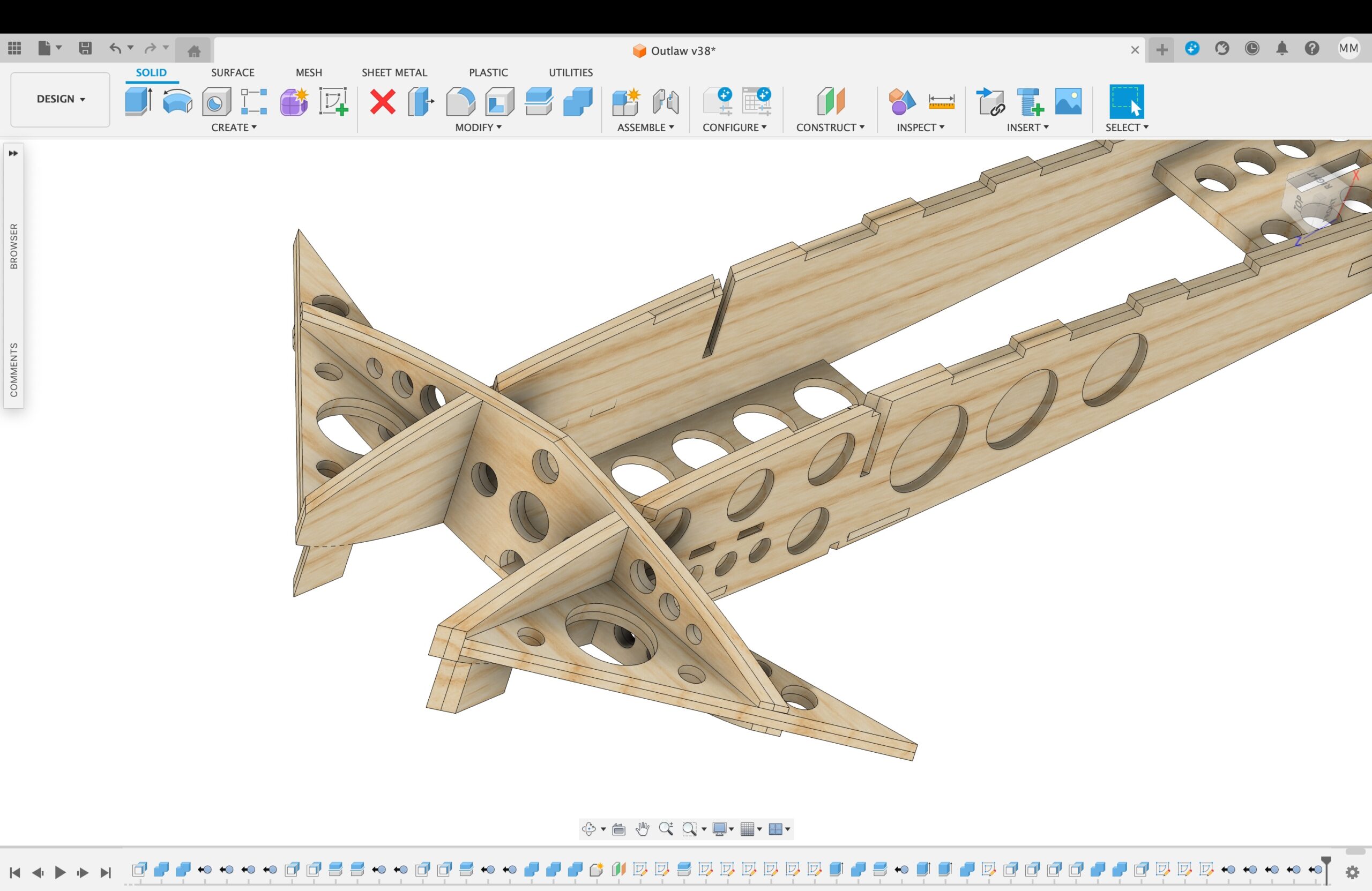Open the CONSTRUCT dropdown menu
Screen dimensions: 1372x891
pyautogui.click(x=830, y=128)
